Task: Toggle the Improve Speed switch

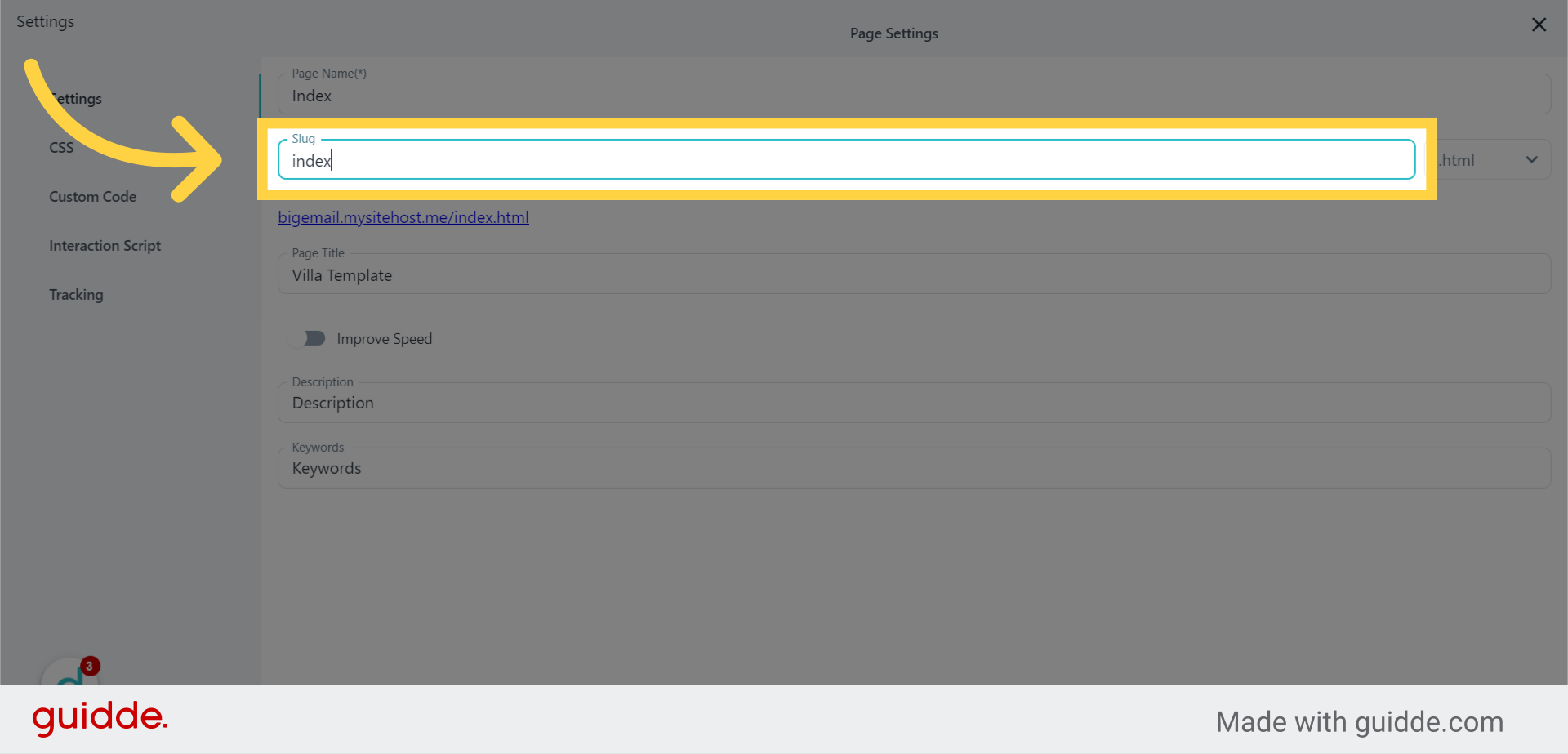Action: (311, 338)
